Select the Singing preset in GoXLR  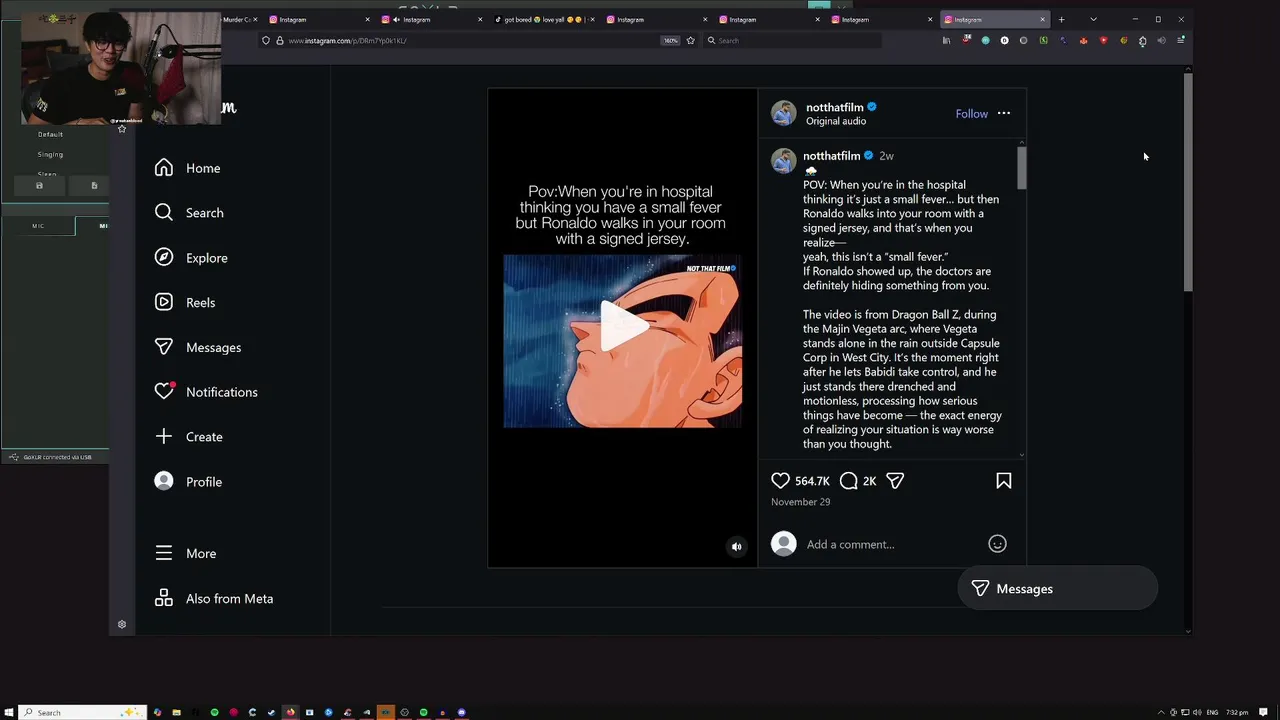(50, 154)
